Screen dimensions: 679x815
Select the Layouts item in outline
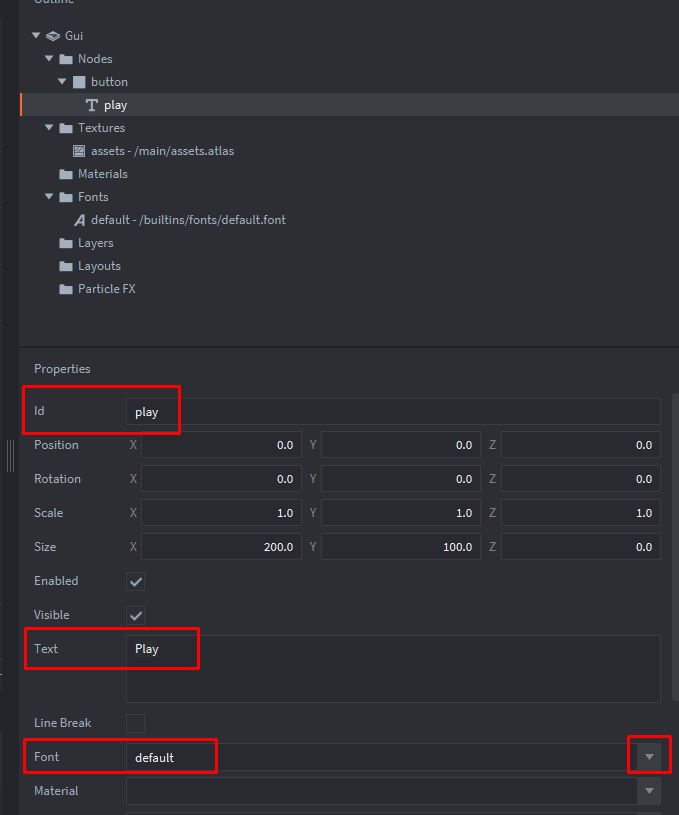click(99, 266)
